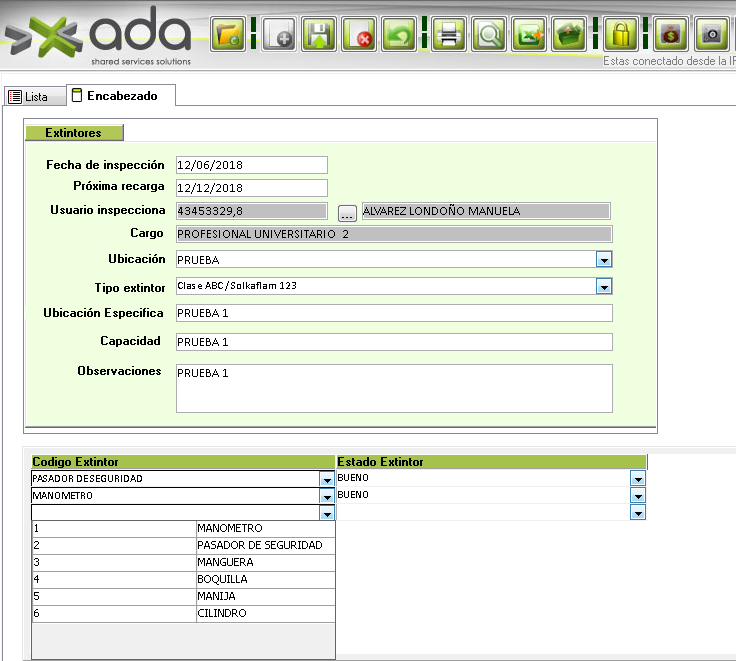Open search with the magnifying glass icon
The width and height of the screenshot is (736, 661).
(x=489, y=35)
